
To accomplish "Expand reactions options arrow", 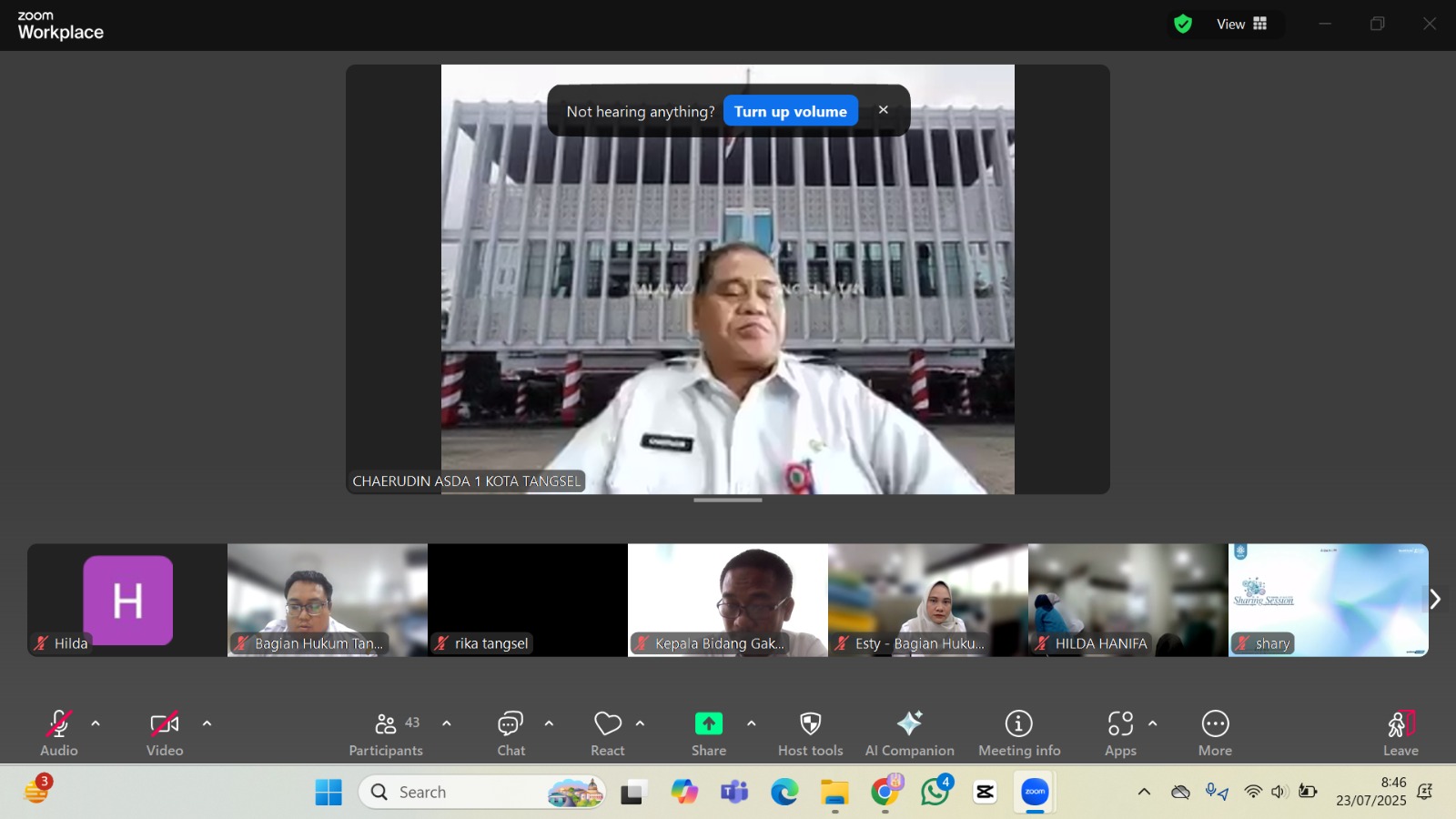I will tap(640, 723).
